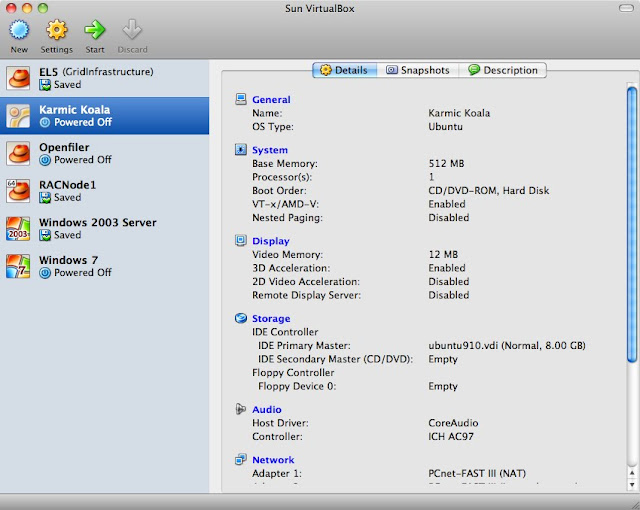Click the Floppy Controller label
The width and height of the screenshot is (640, 510).
pyautogui.click(x=293, y=373)
